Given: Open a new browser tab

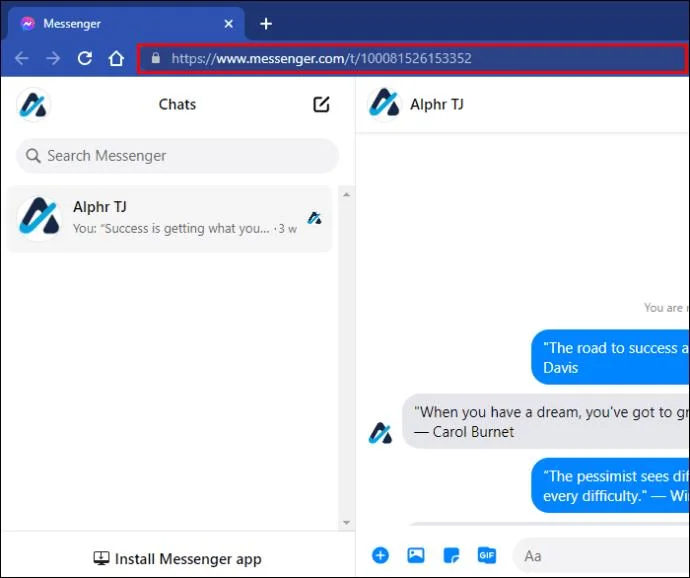Looking at the screenshot, I should click(x=266, y=24).
